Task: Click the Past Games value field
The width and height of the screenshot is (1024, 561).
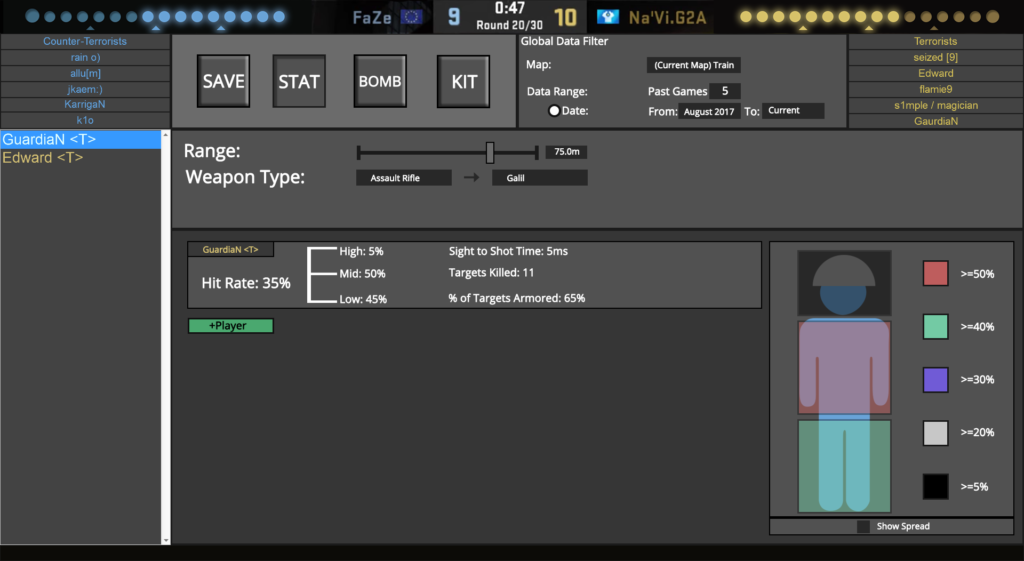Action: click(x=725, y=91)
